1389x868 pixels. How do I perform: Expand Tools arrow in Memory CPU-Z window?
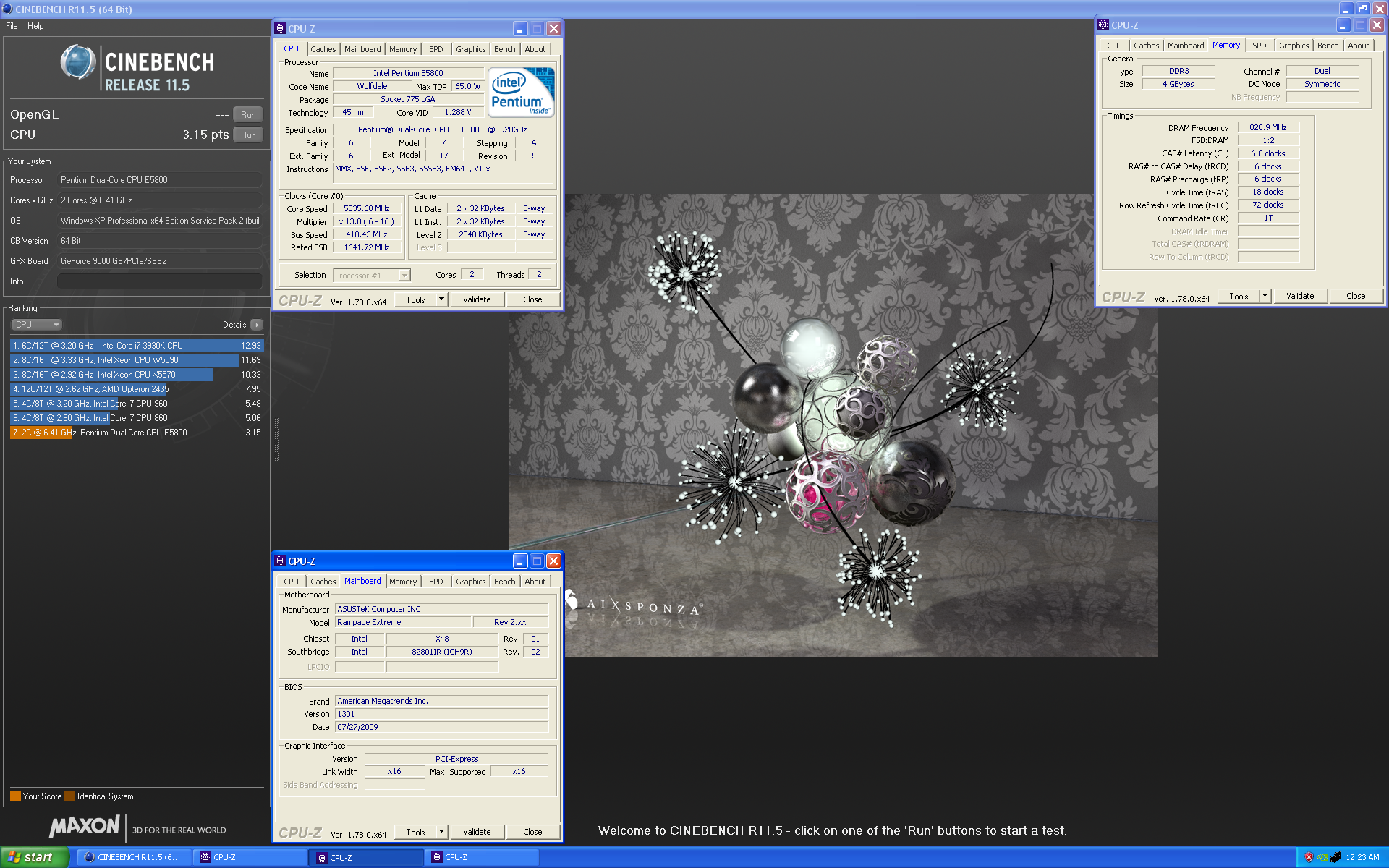click(1265, 297)
